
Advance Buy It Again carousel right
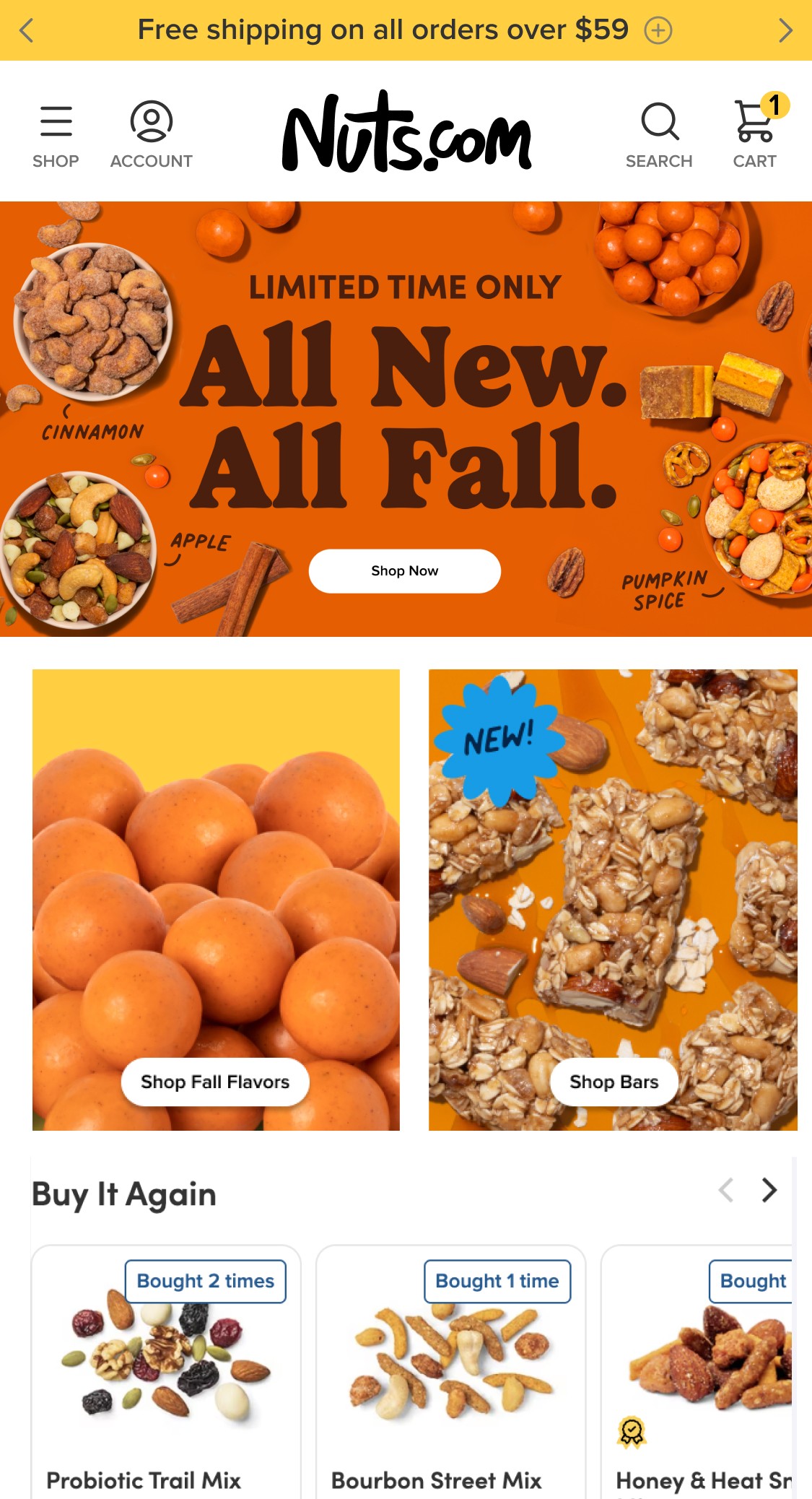[x=769, y=1190]
